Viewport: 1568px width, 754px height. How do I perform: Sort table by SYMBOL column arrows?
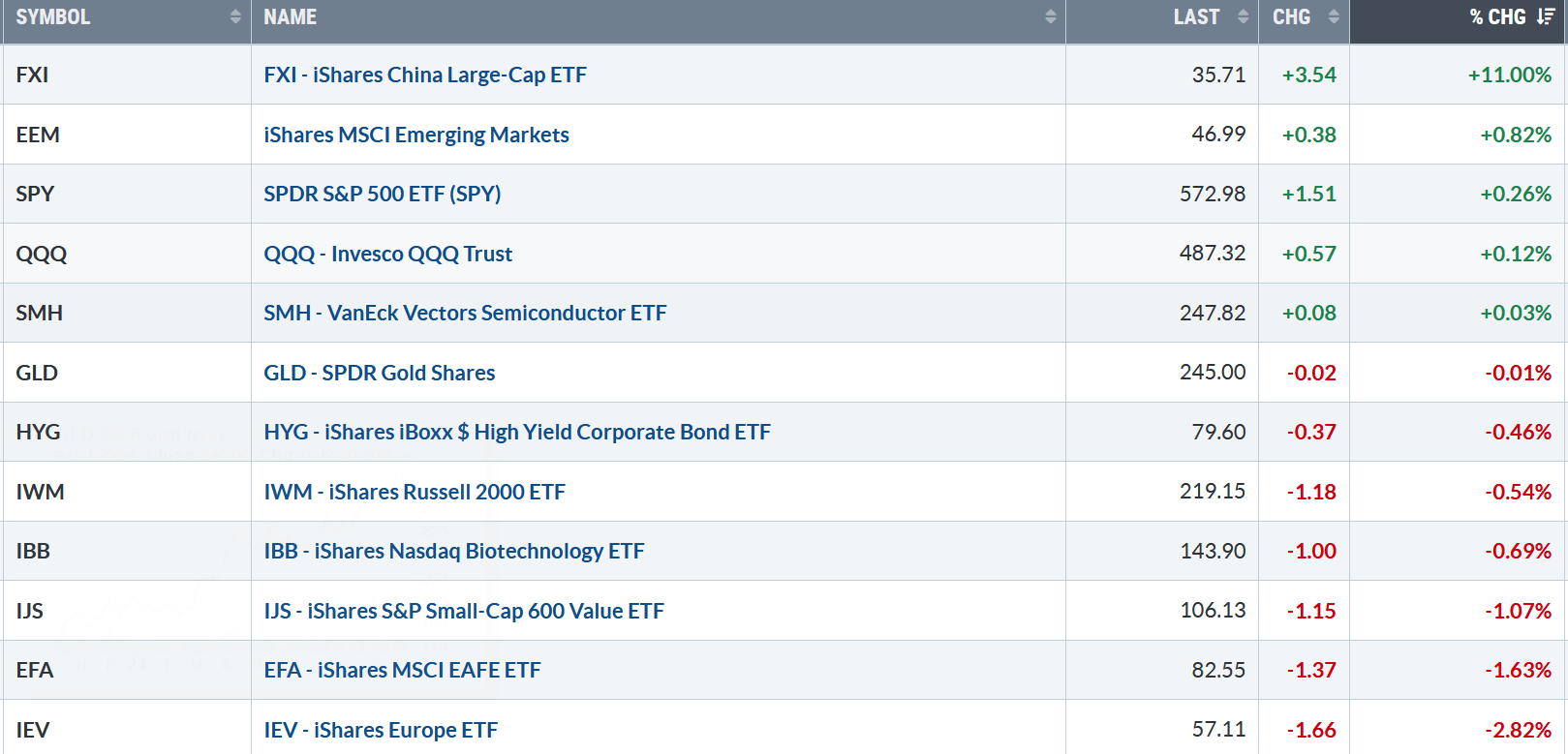[235, 17]
